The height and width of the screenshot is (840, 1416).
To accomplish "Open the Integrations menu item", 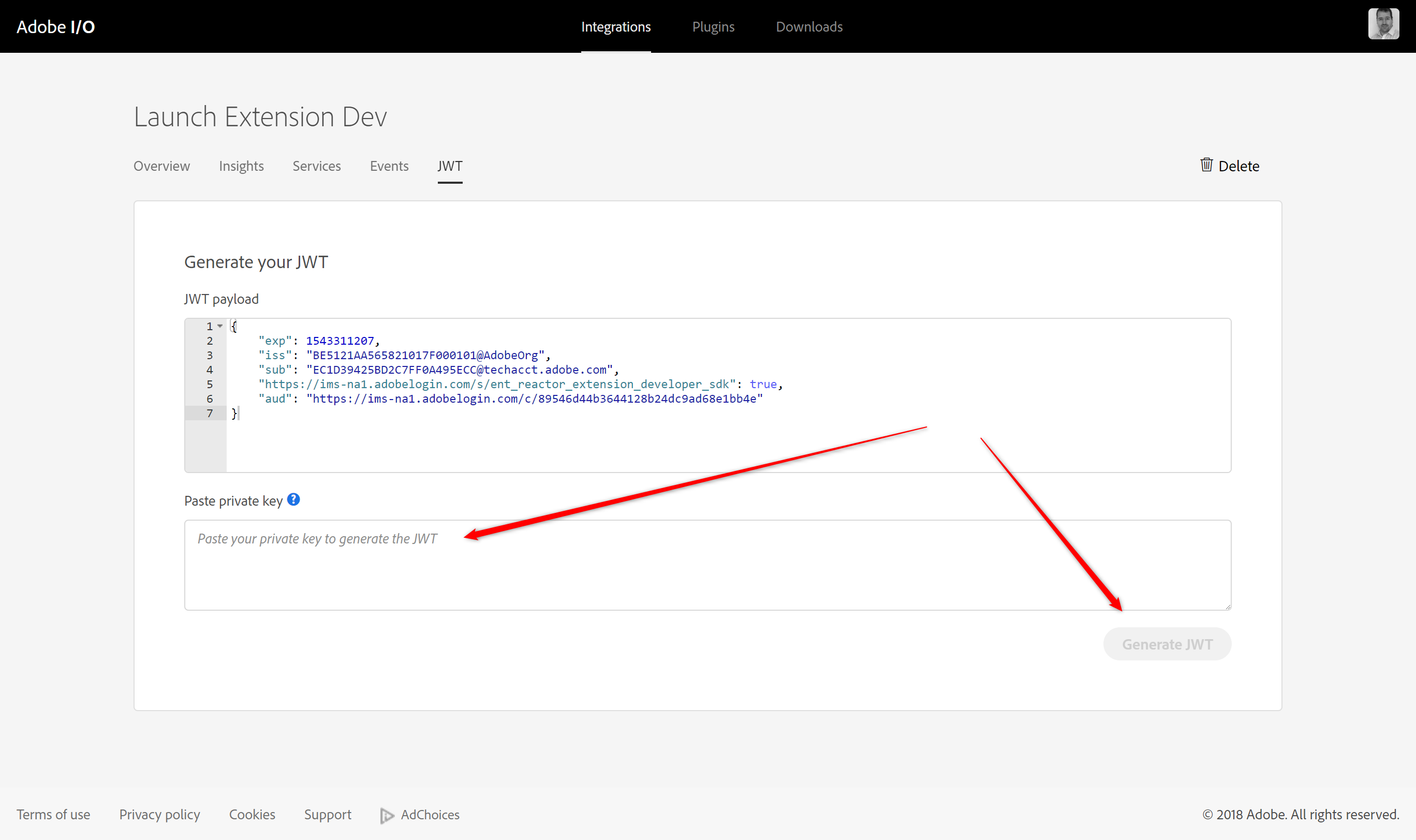I will 615,26.
